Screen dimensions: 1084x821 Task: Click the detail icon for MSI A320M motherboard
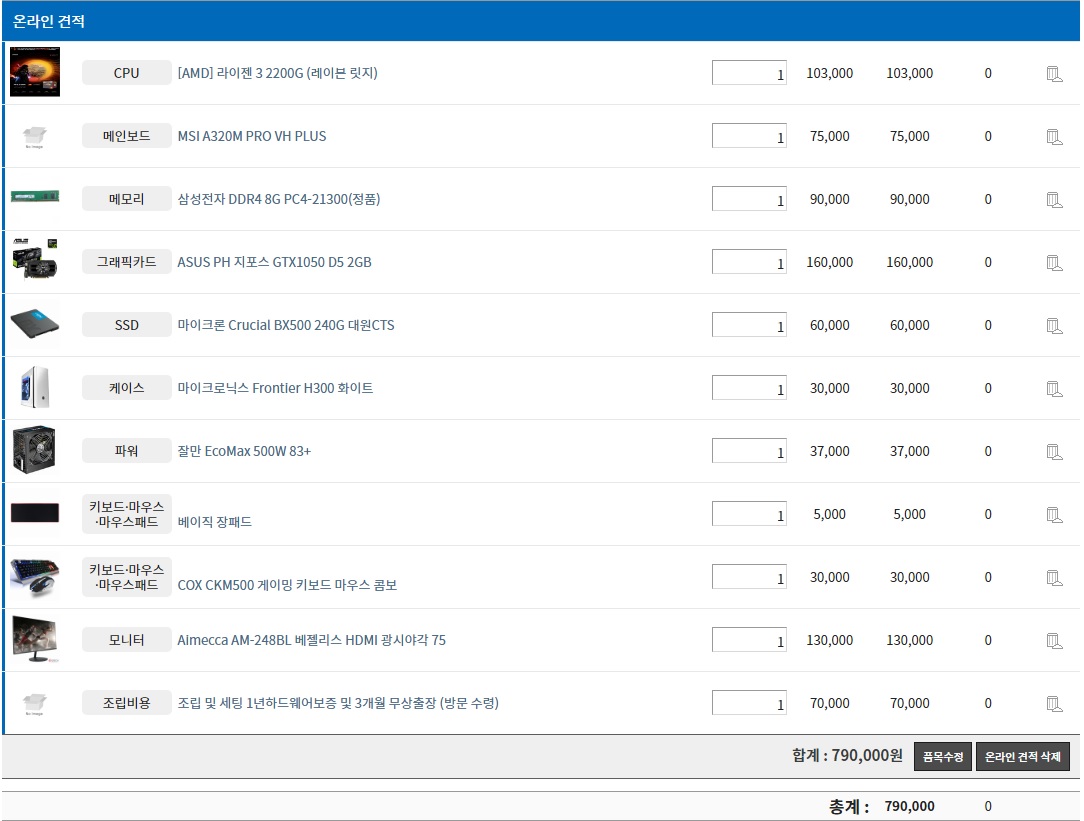1054,137
